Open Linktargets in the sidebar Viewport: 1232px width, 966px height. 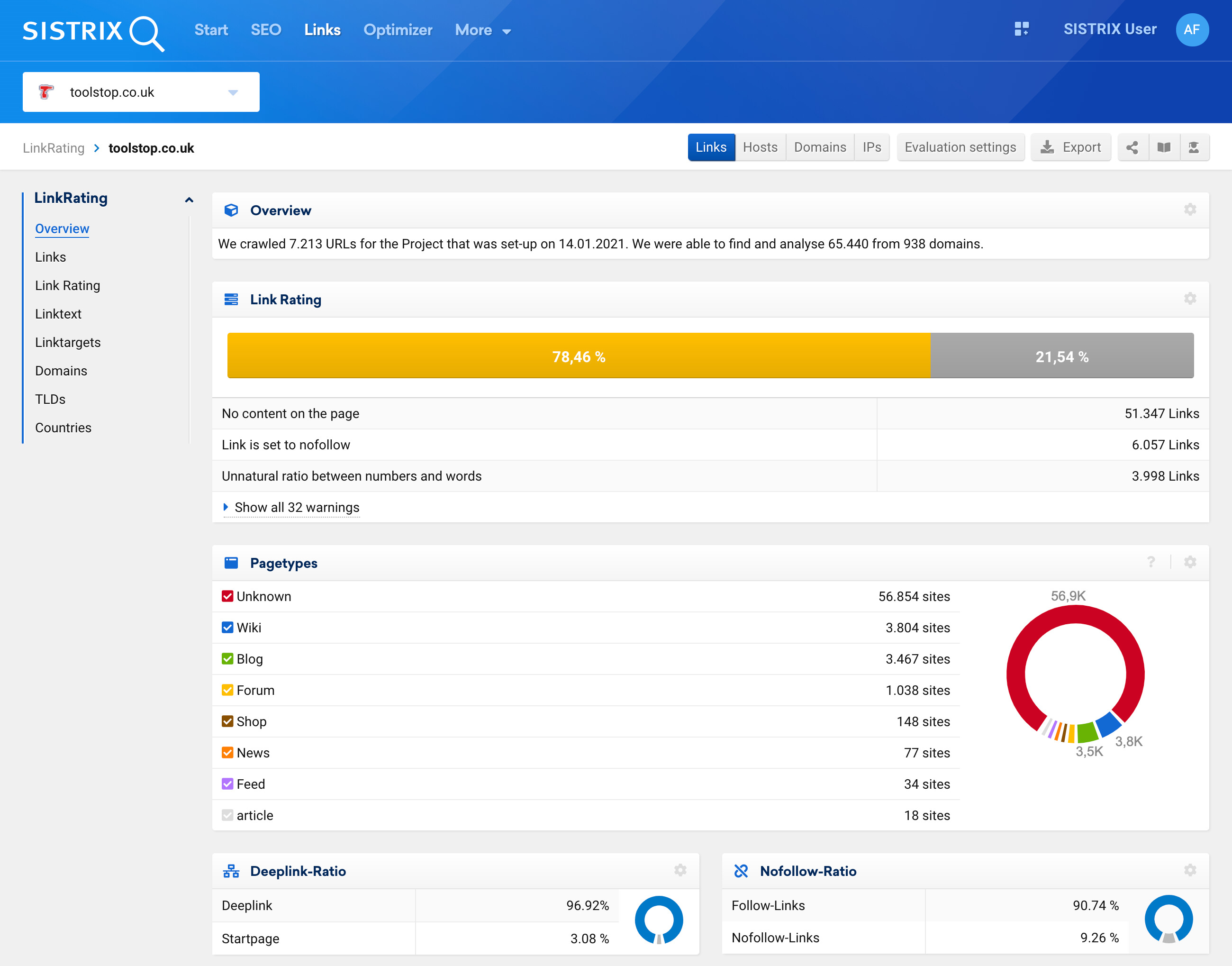68,343
